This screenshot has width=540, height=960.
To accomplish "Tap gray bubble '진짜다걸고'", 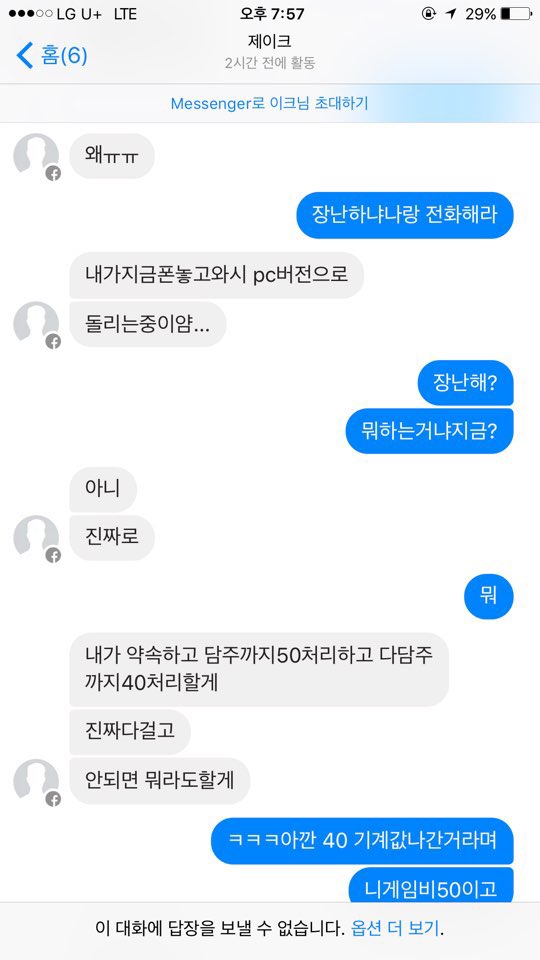I will (x=130, y=732).
